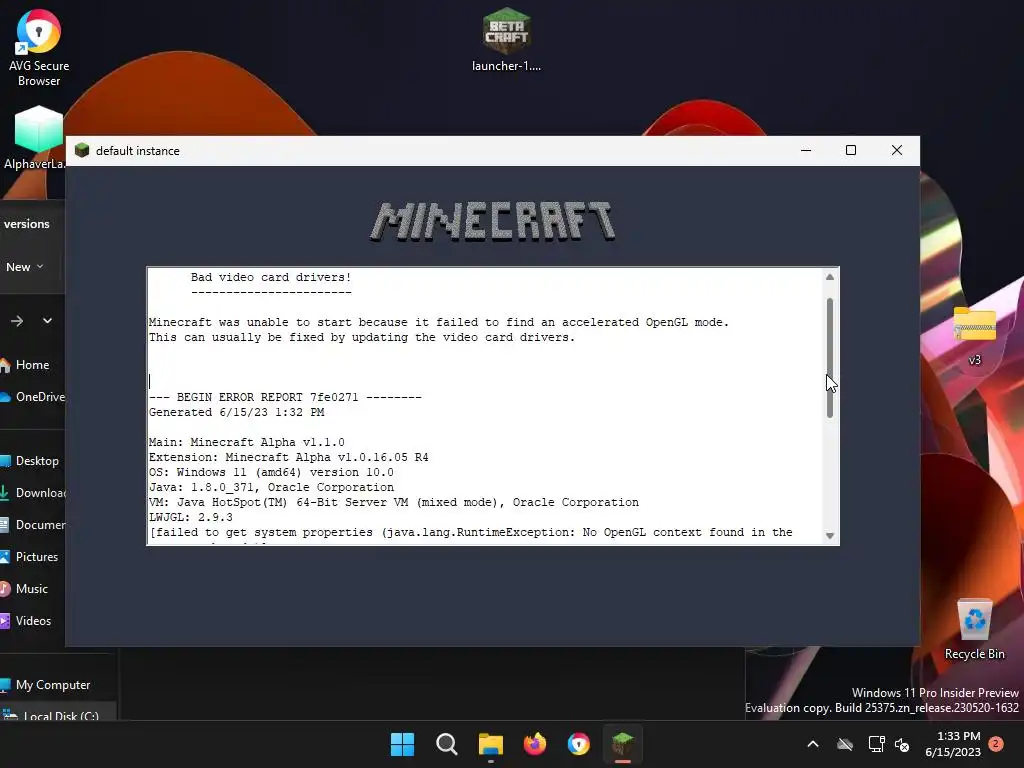Open Desktop in File Explorer sidebar
This screenshot has width=1024, height=768.
coord(31,460)
